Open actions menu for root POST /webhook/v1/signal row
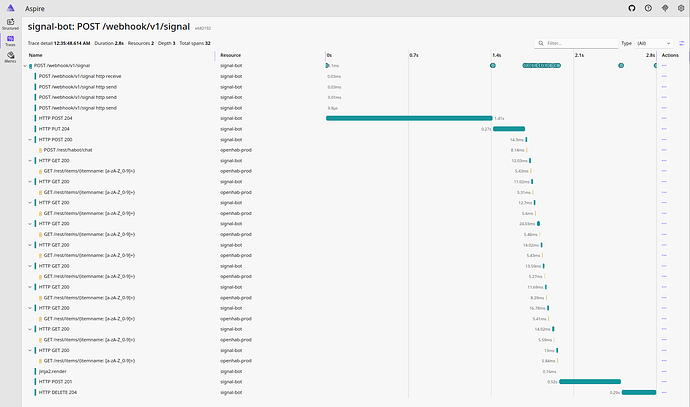690x407 pixels. coord(664,66)
